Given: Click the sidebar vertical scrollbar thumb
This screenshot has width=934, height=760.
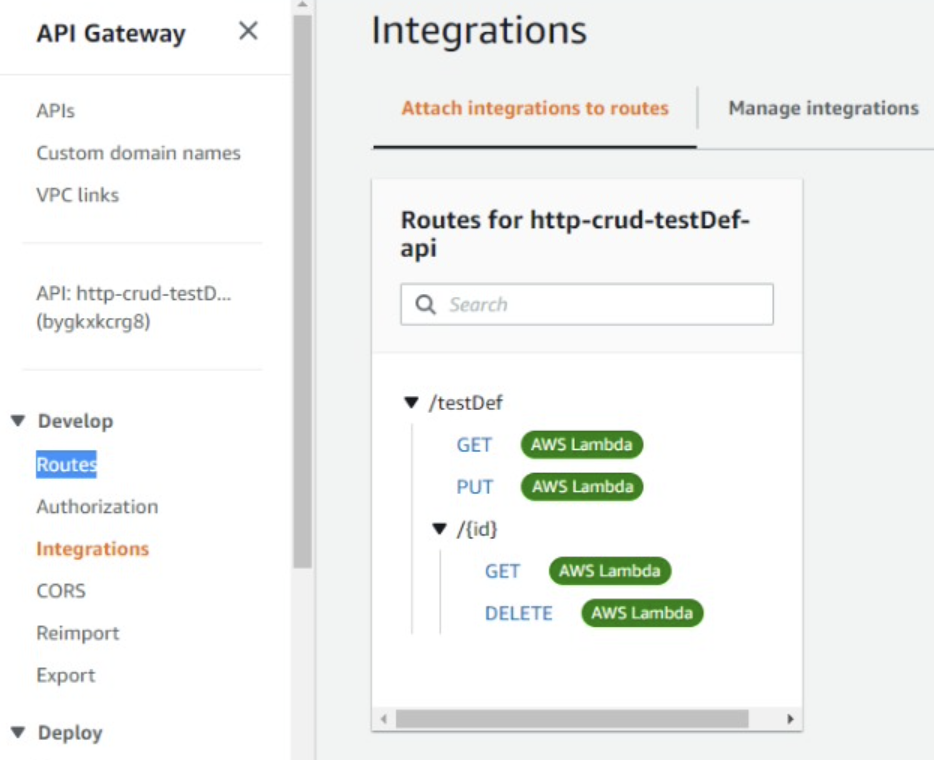Looking at the screenshot, I should 303,291.
